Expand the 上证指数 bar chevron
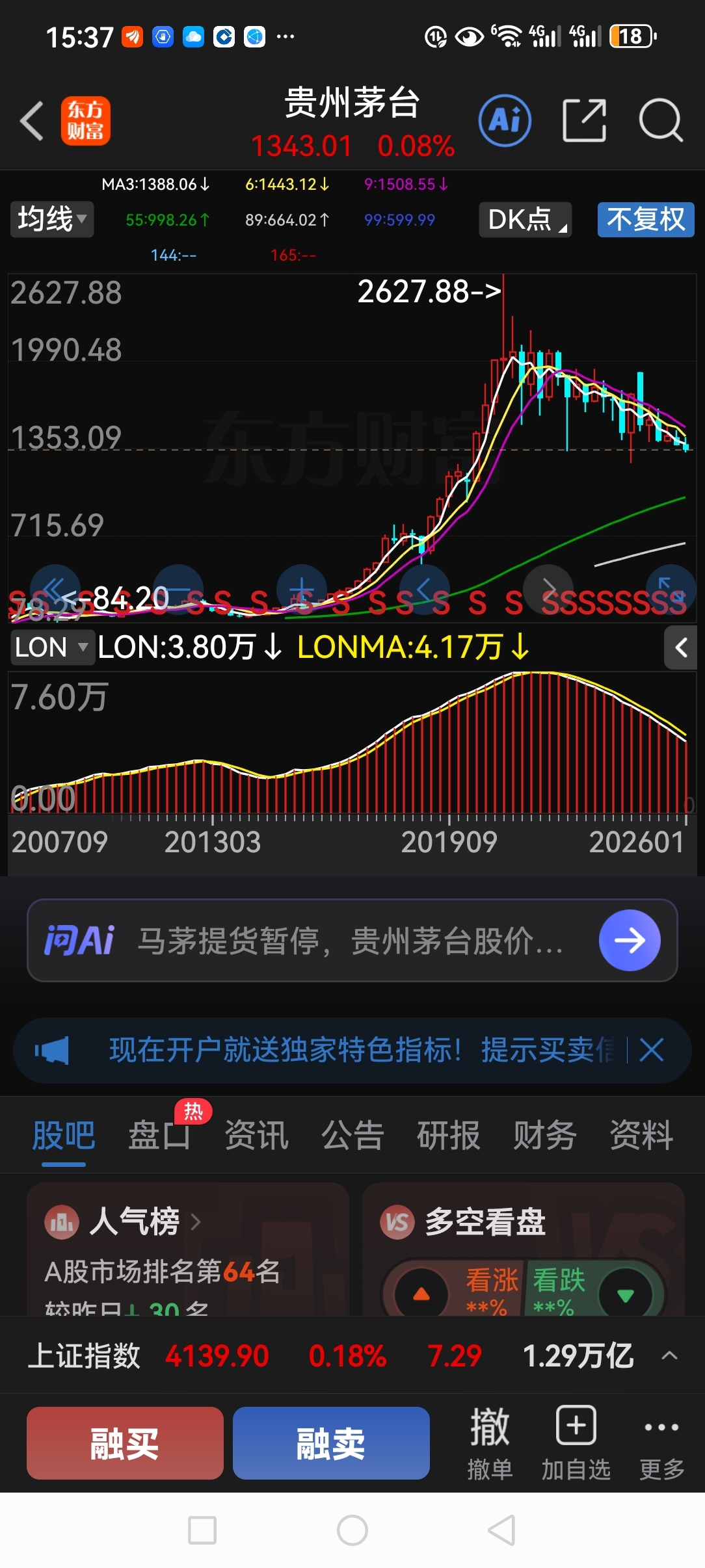 point(670,1356)
